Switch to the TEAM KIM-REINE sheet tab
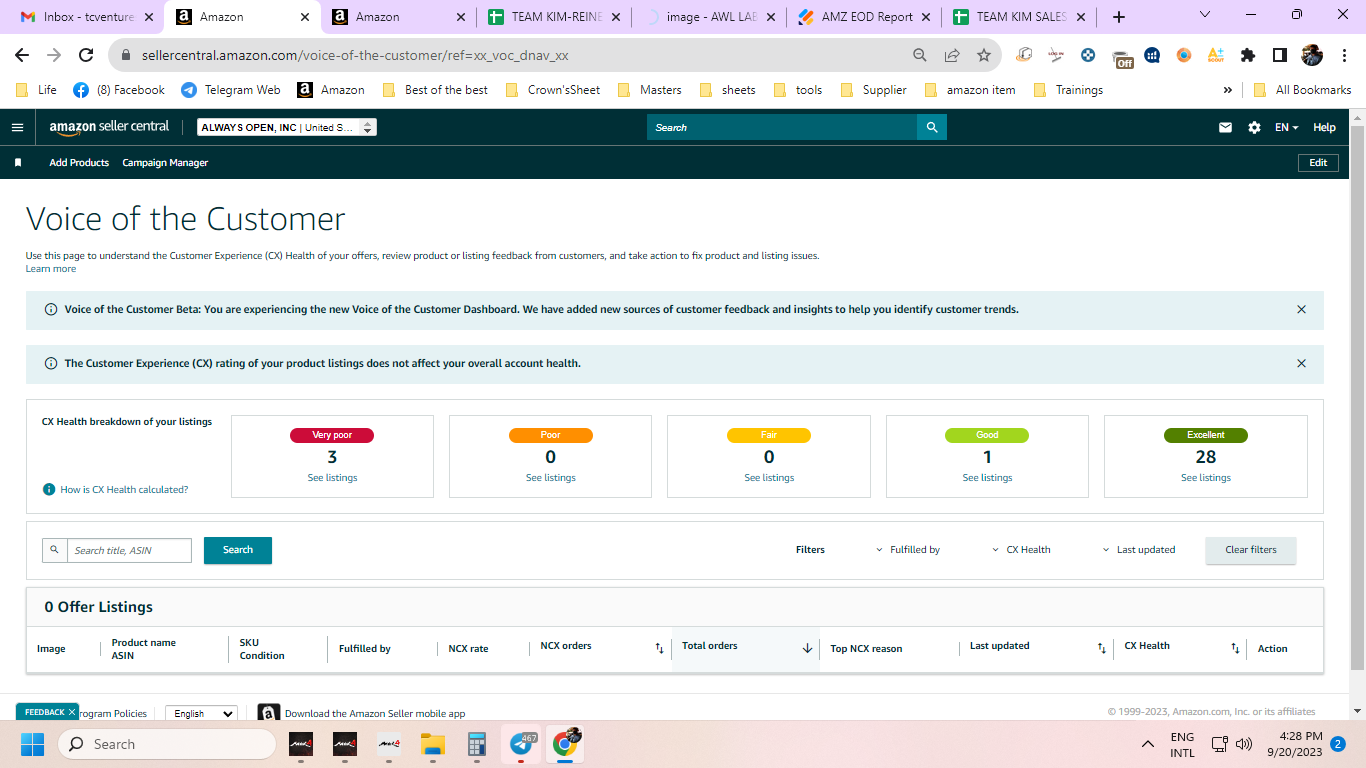Viewport: 1366px width, 768px height. click(x=553, y=16)
